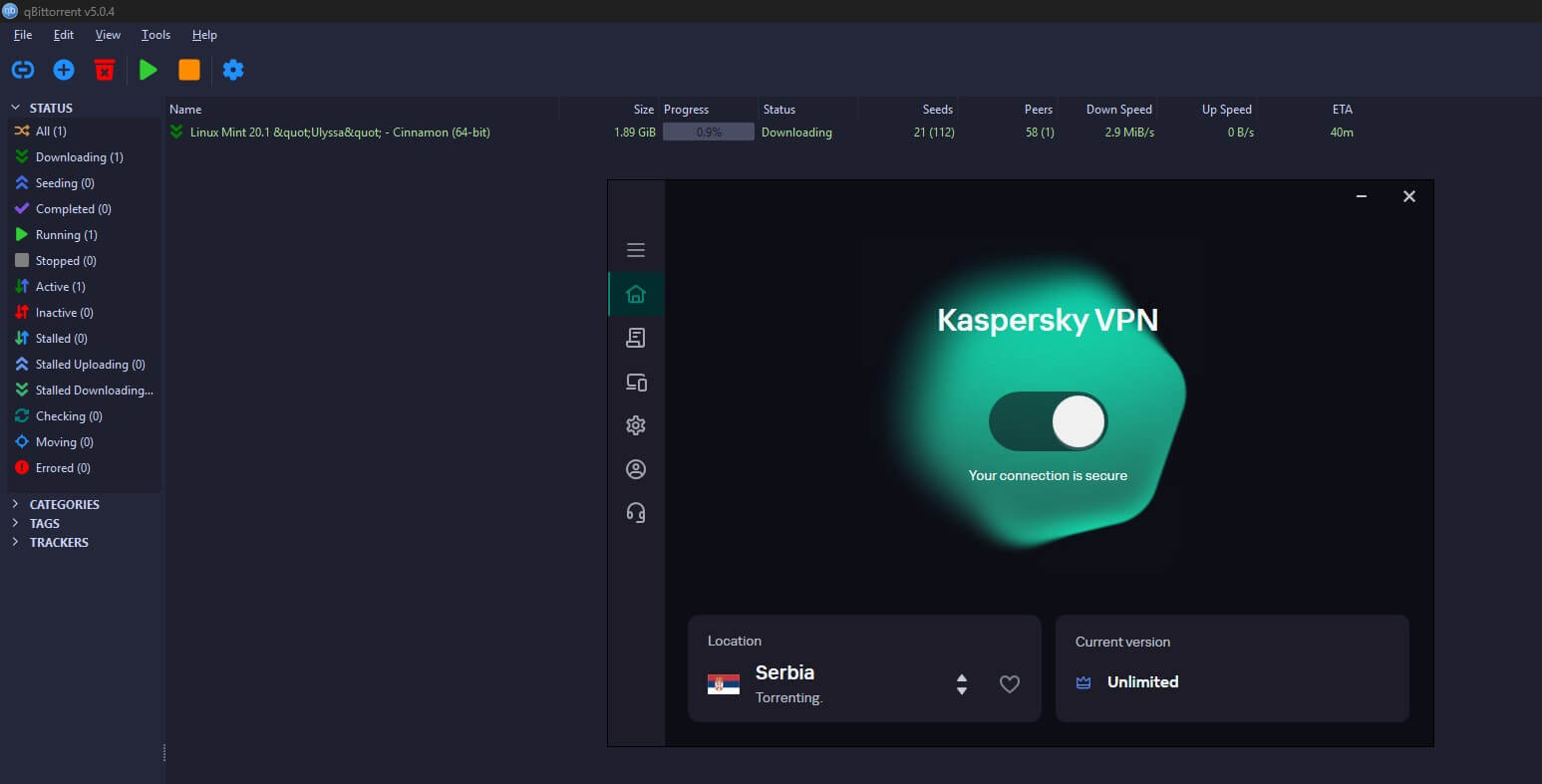Open Kaspersky VPN settings gear
The image size is (1542, 784).
tap(636, 425)
